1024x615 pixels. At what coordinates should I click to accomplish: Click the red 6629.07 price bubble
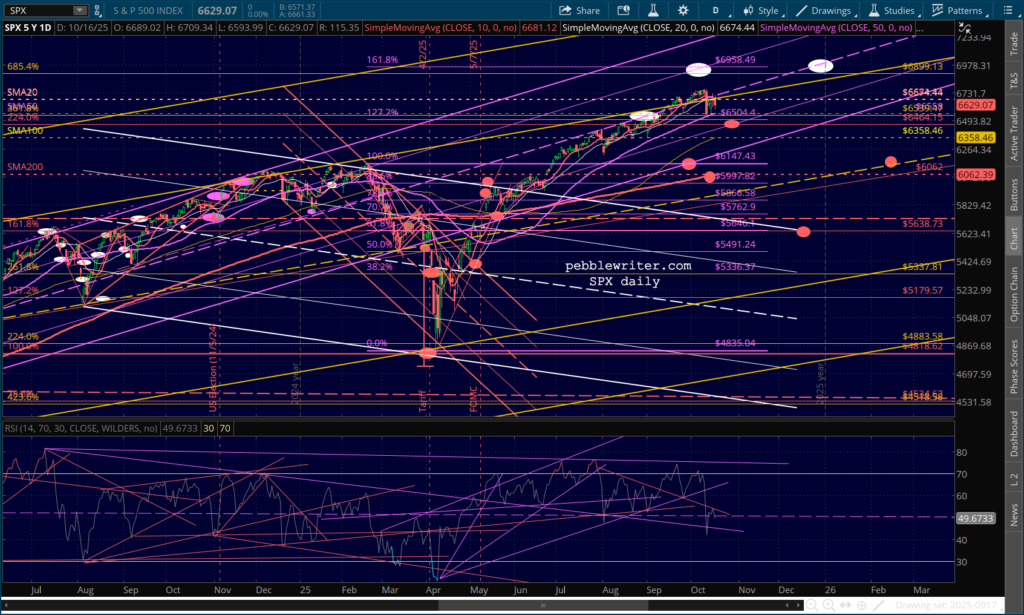tap(975, 104)
